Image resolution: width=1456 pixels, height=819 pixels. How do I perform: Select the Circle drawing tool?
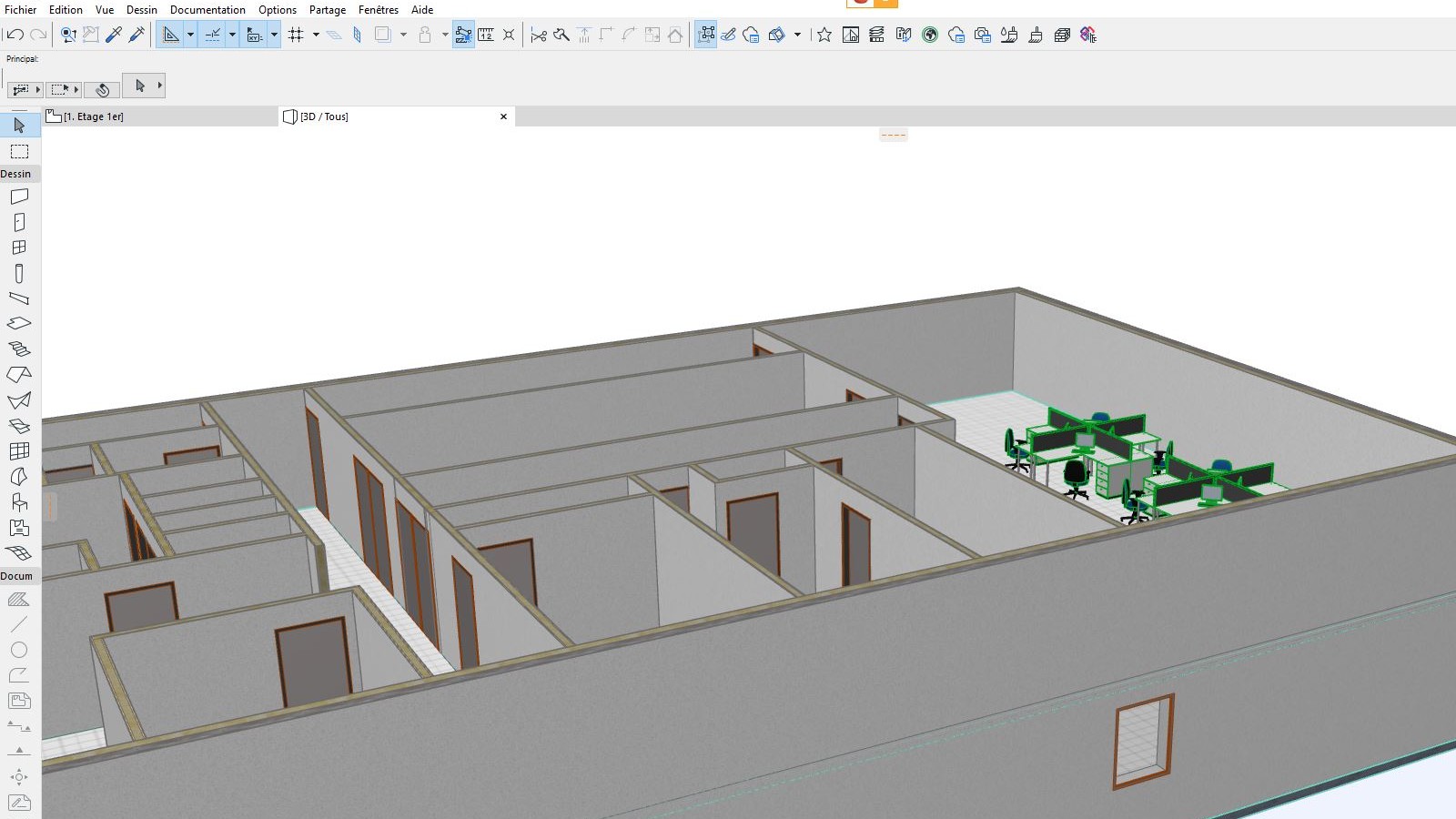(x=19, y=650)
